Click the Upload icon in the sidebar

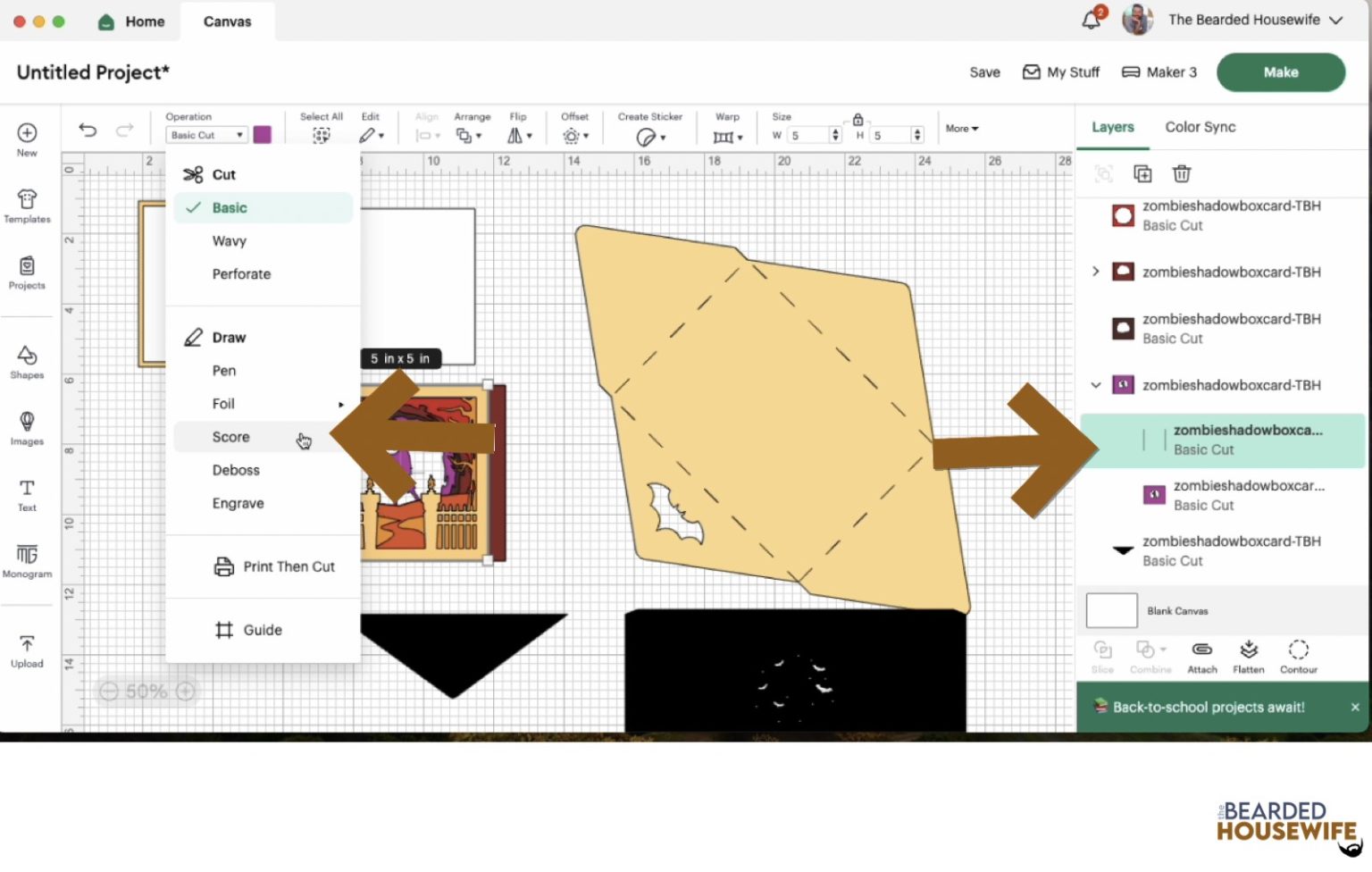tap(27, 650)
